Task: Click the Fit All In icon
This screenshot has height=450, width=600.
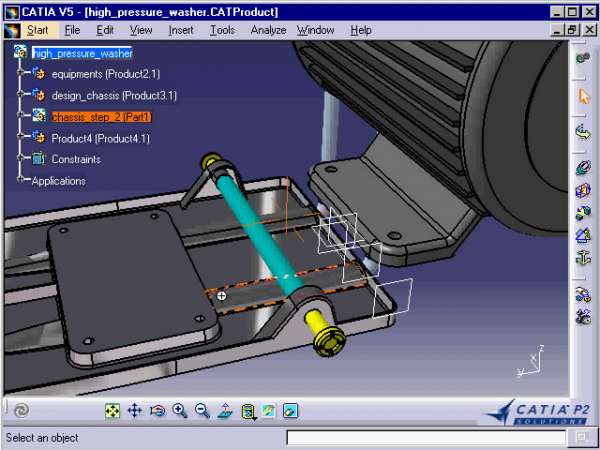Action: 112,411
